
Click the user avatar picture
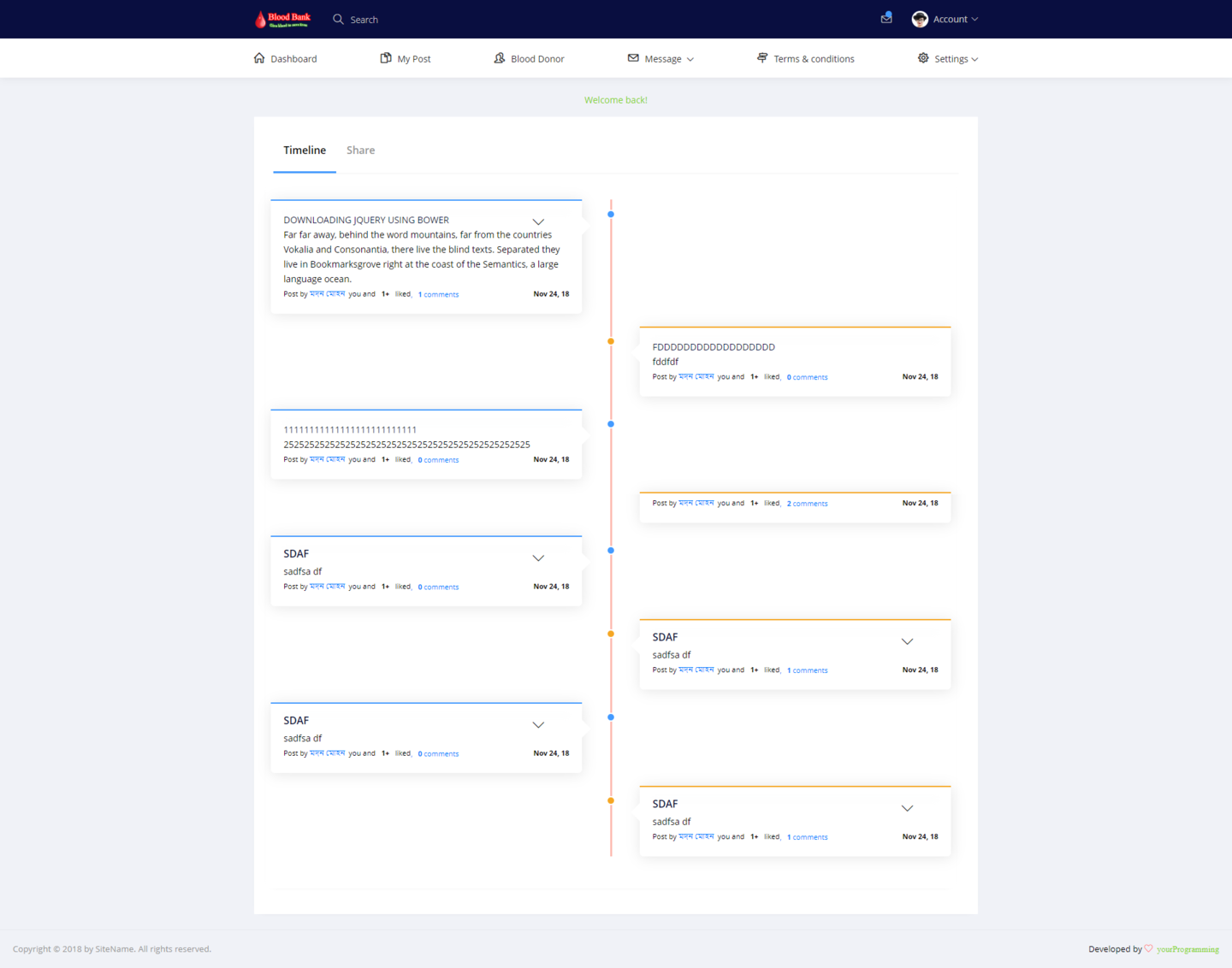(920, 19)
